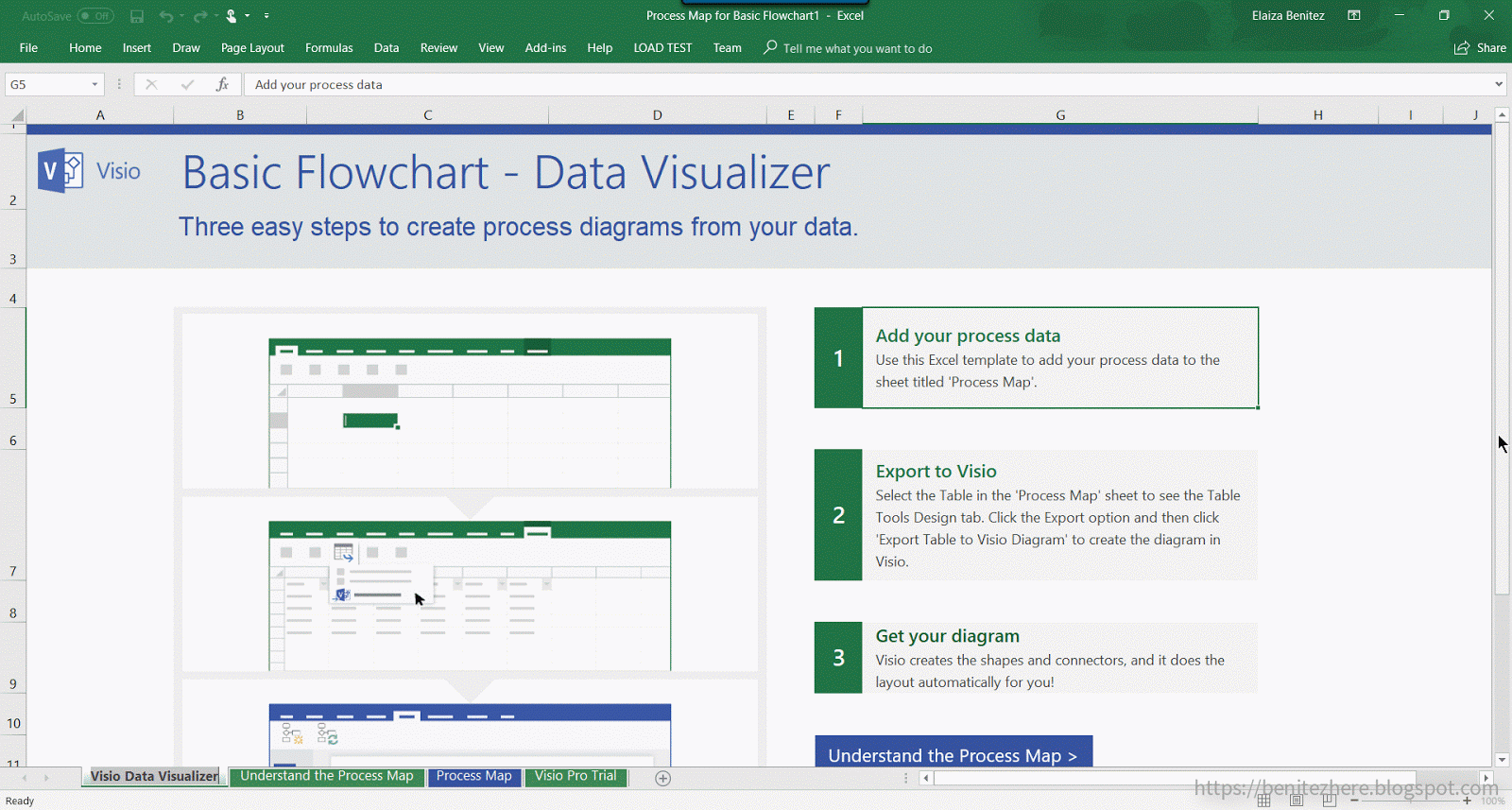Image resolution: width=1512 pixels, height=810 pixels.
Task: Click the Normal view icon in status bar
Action: [1263, 801]
